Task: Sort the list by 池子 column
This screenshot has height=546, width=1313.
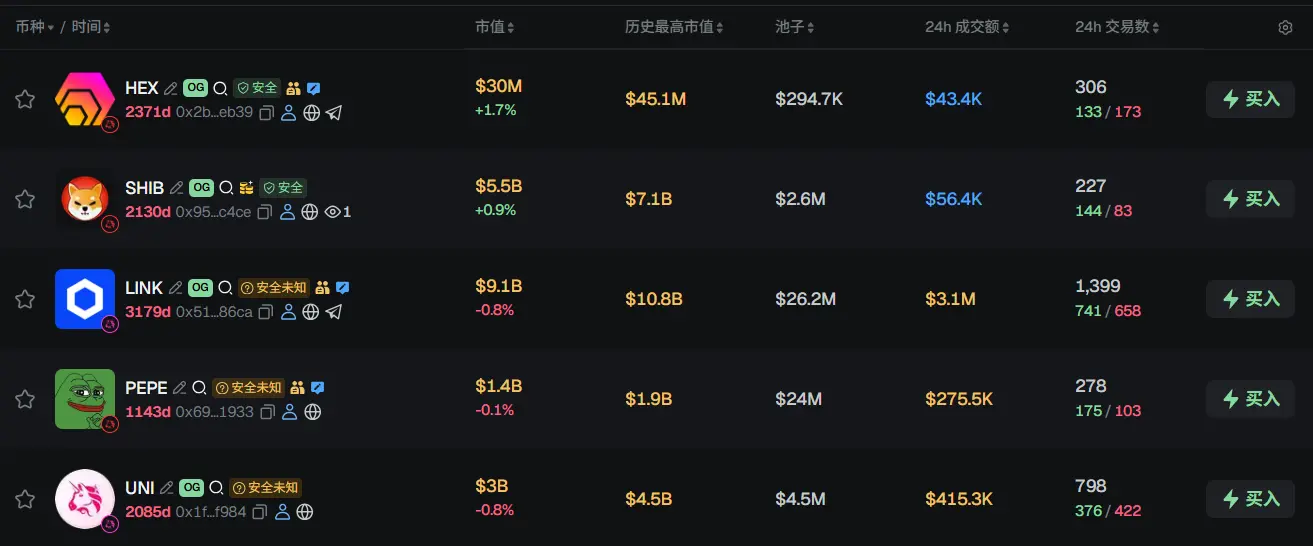Action: pyautogui.click(x=795, y=27)
